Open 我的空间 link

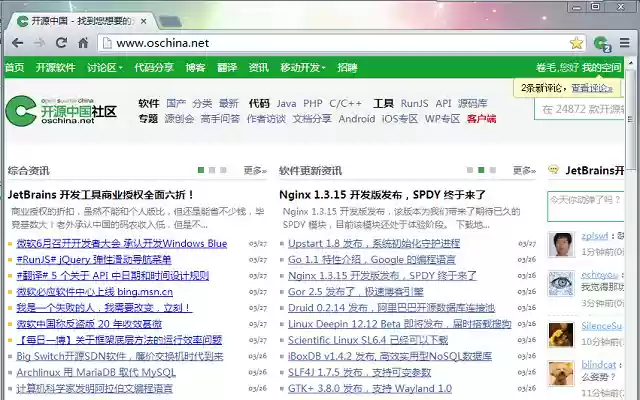(x=602, y=67)
